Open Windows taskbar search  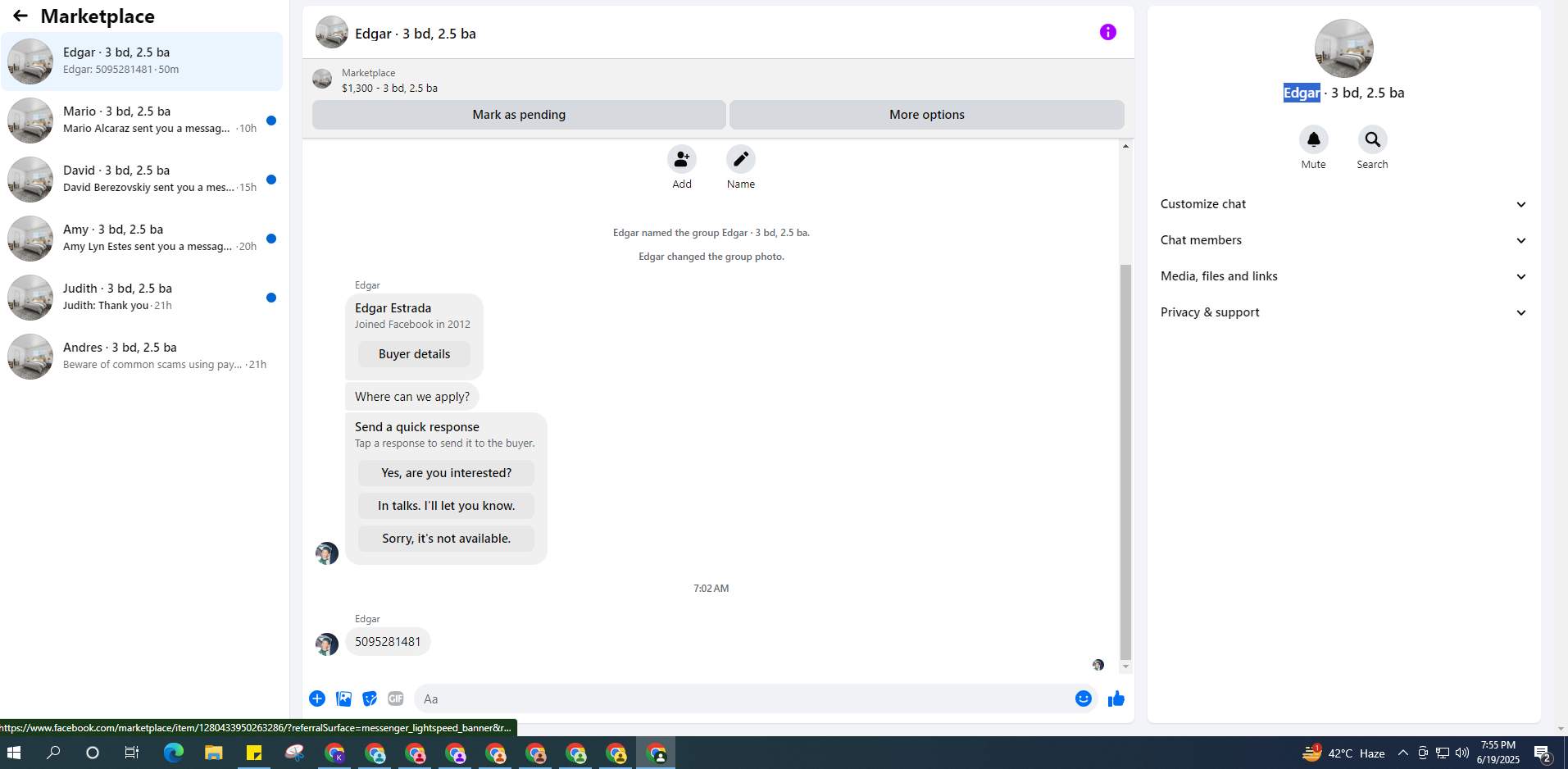coord(53,753)
